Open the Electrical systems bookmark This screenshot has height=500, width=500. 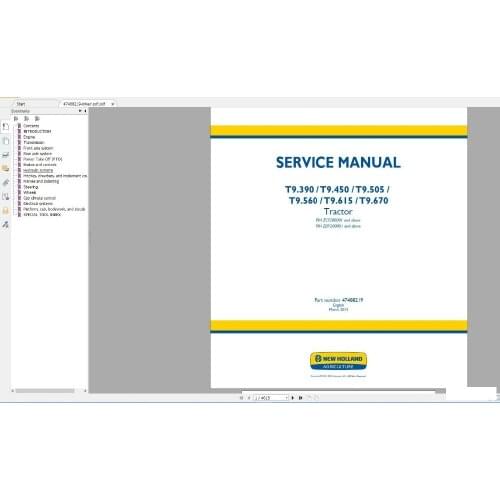[x=38, y=203]
